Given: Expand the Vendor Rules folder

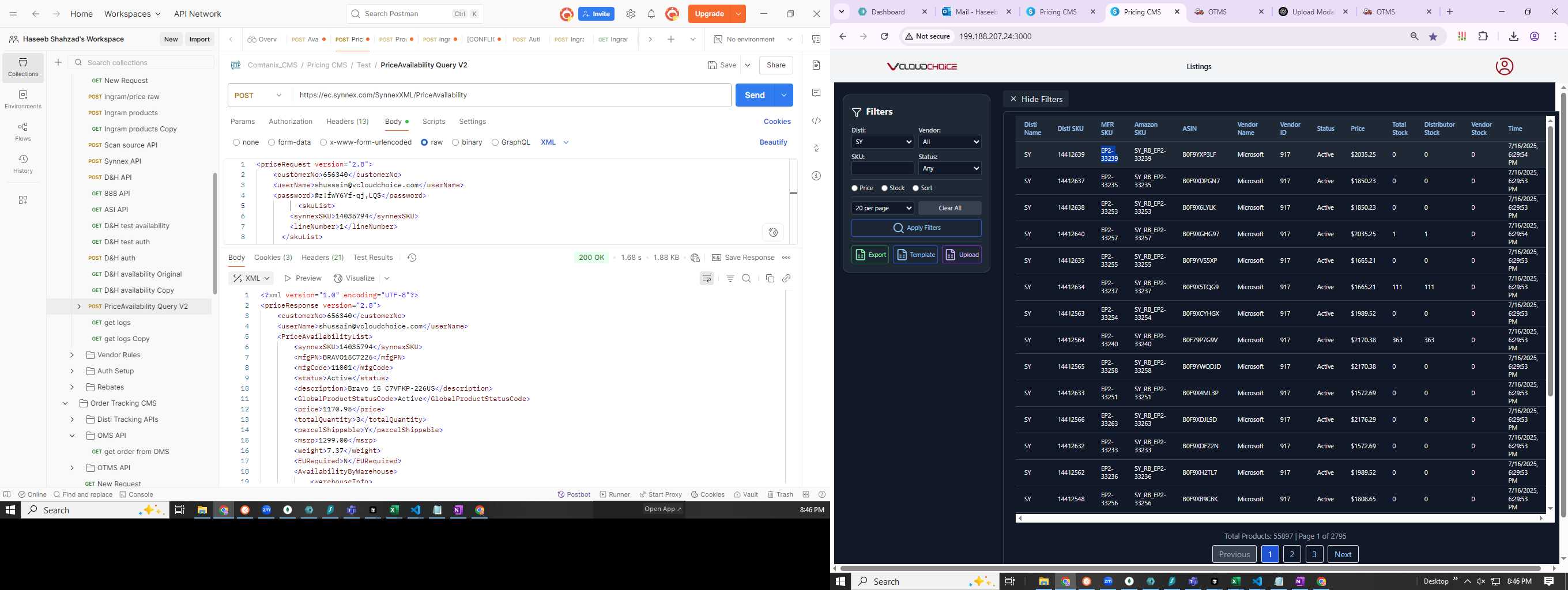Looking at the screenshot, I should coord(72,354).
